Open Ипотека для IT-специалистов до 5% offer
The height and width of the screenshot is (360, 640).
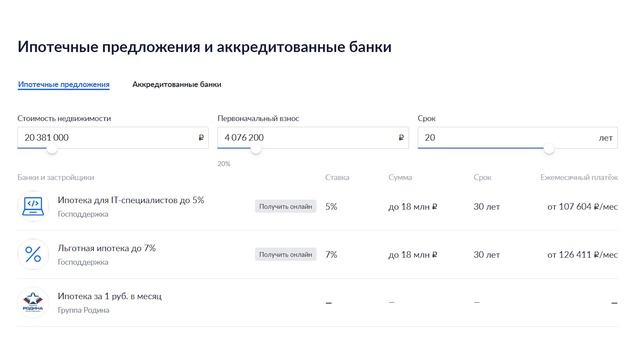pyautogui.click(x=131, y=200)
